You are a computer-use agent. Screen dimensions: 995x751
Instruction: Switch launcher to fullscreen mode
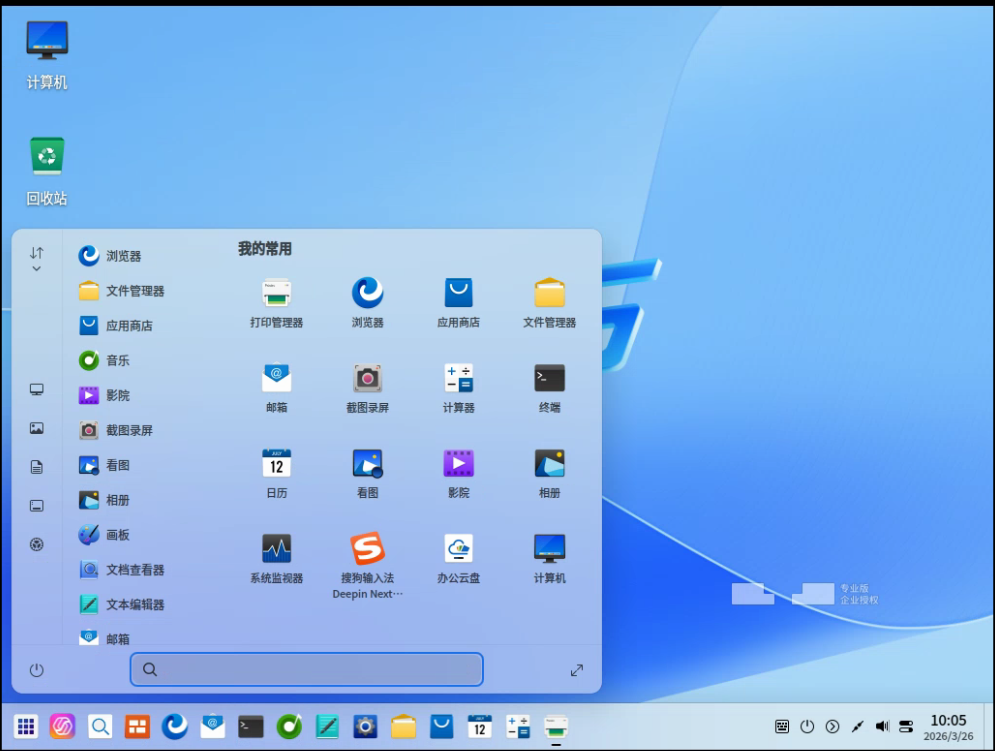(577, 670)
